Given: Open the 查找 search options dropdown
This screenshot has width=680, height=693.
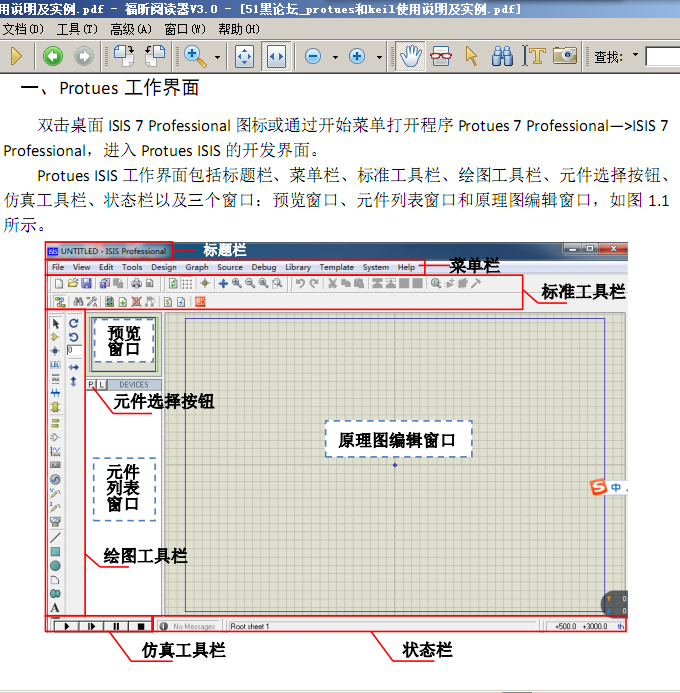Looking at the screenshot, I should coord(635,55).
